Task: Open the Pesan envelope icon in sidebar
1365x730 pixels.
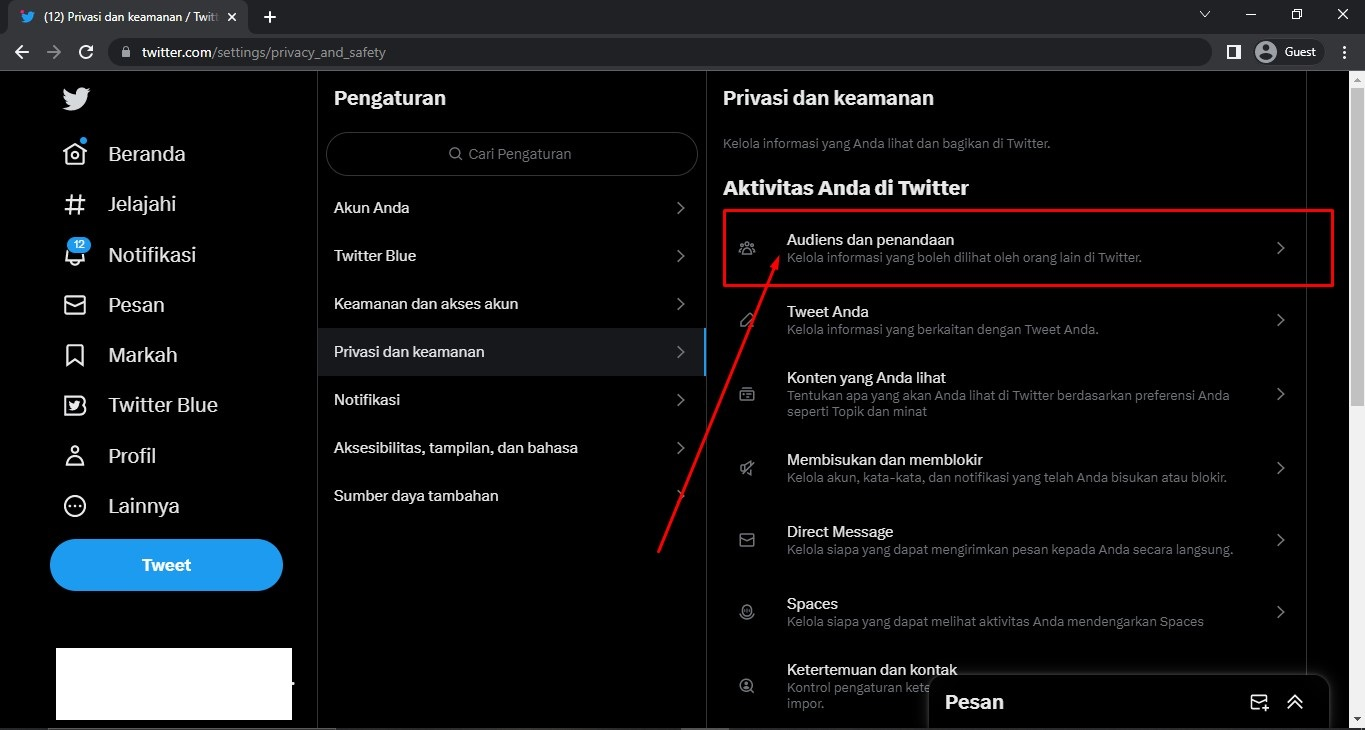Action: point(75,305)
